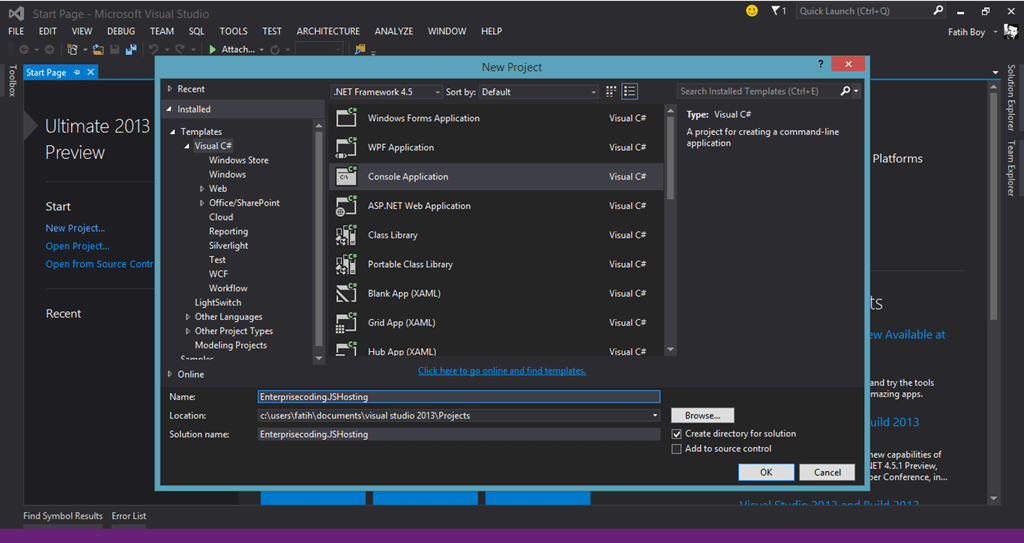Click the Search Installed Templates field

pyautogui.click(x=758, y=91)
